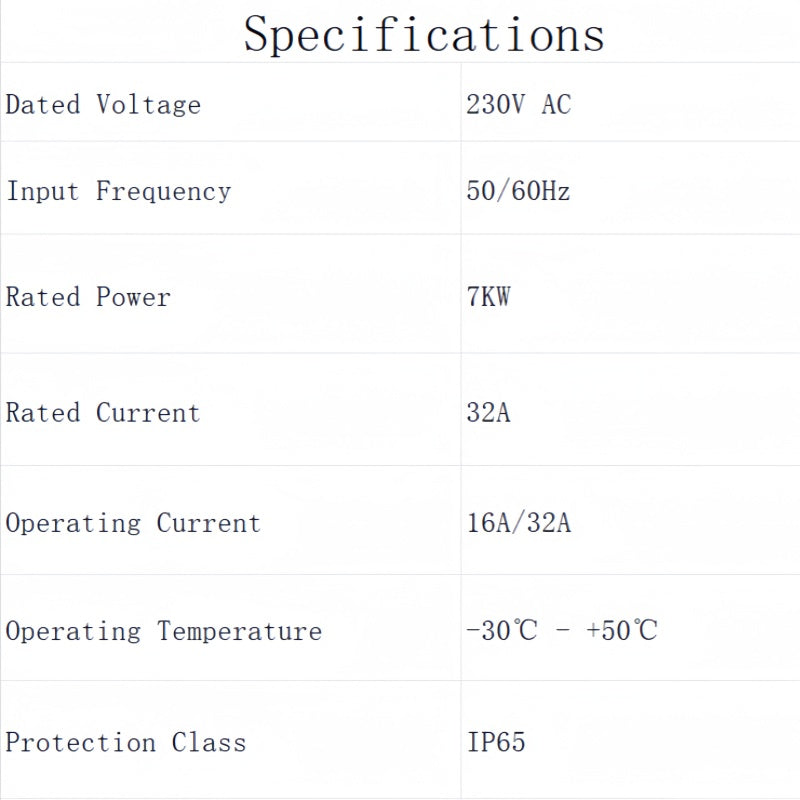Select the word Frequency in the table
The image size is (800, 800).
click(163, 192)
